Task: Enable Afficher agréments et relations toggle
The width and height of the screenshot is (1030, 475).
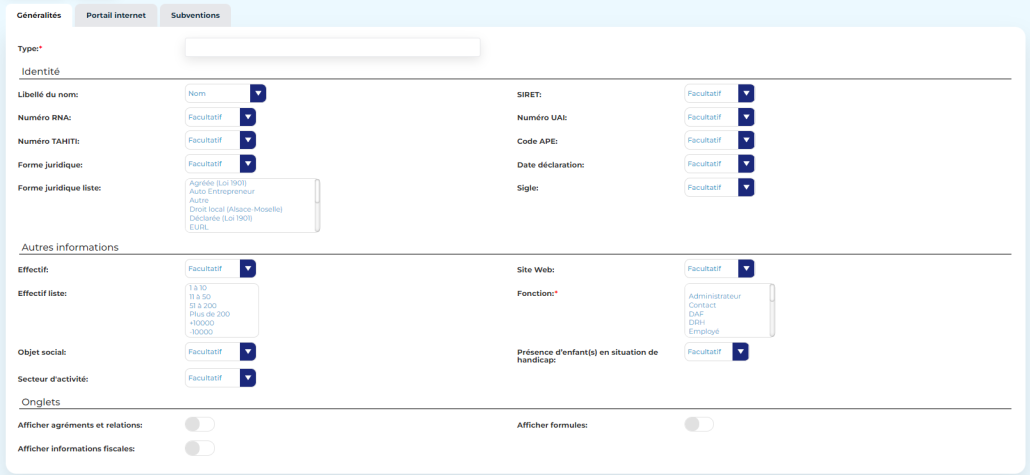Action: pos(199,425)
